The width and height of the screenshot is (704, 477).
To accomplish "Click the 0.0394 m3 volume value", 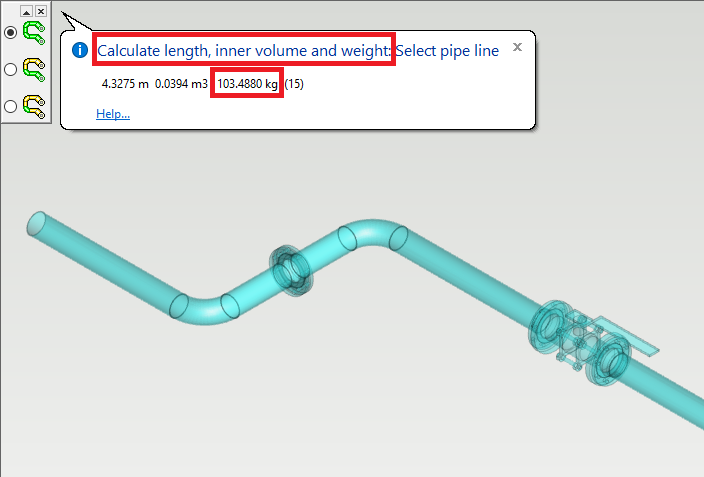I will click(181, 84).
